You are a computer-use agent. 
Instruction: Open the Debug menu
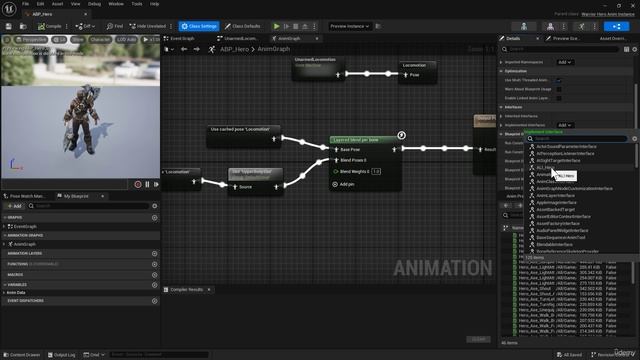click(94, 4)
